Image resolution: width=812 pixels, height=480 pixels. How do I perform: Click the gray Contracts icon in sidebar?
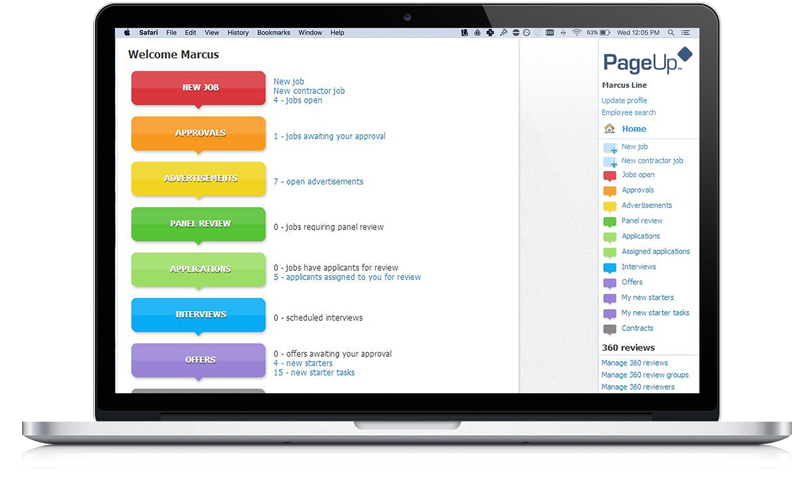click(610, 329)
